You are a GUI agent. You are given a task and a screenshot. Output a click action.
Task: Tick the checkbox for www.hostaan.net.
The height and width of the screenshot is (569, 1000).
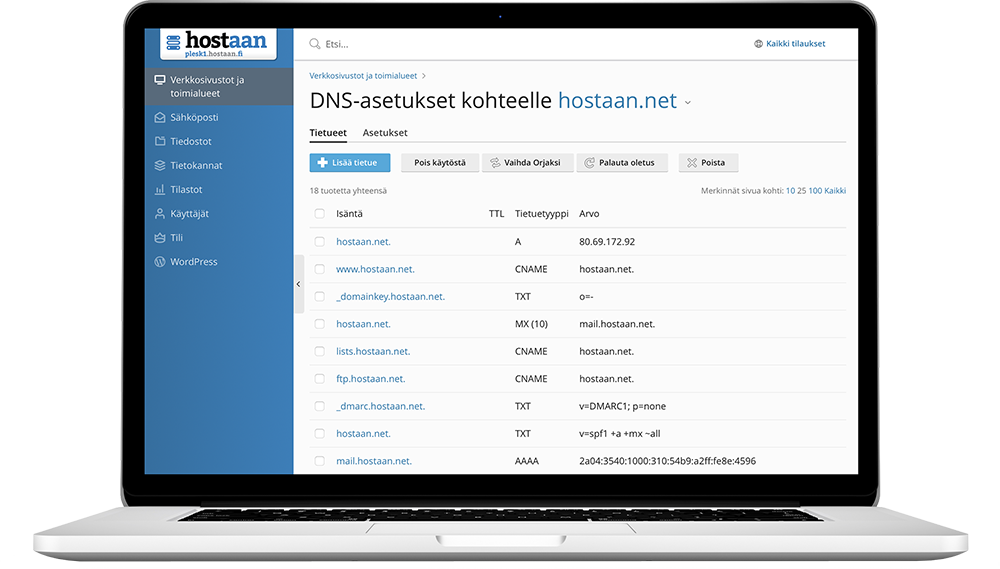[x=320, y=269]
